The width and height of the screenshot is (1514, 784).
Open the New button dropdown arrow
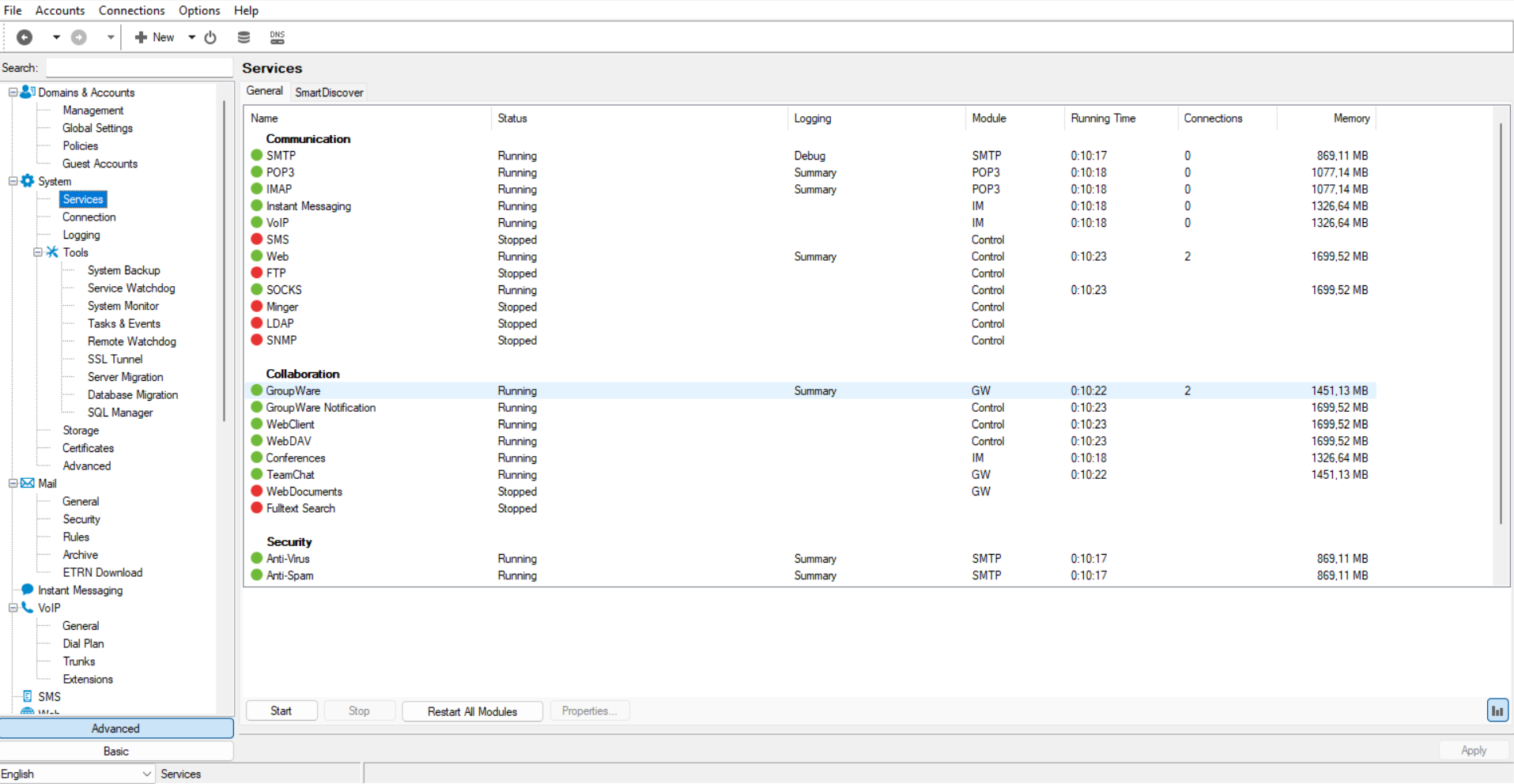(191, 37)
